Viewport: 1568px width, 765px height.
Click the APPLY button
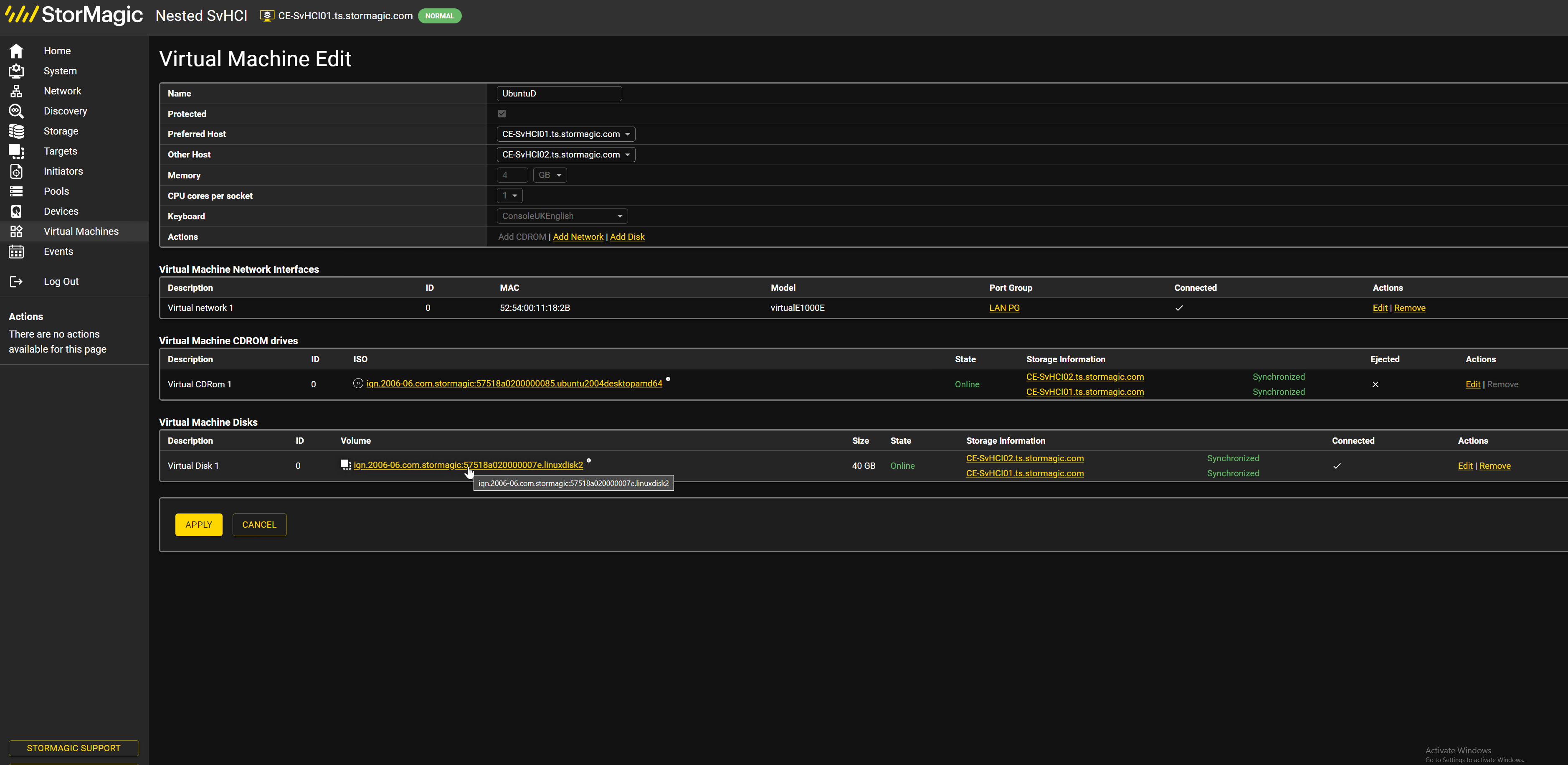point(198,525)
